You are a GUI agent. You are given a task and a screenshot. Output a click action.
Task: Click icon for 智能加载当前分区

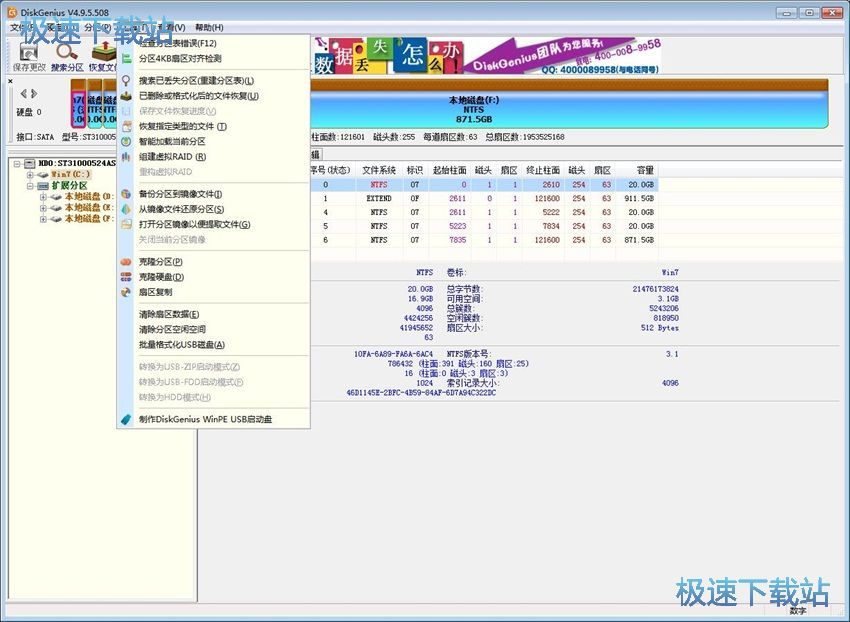click(126, 142)
